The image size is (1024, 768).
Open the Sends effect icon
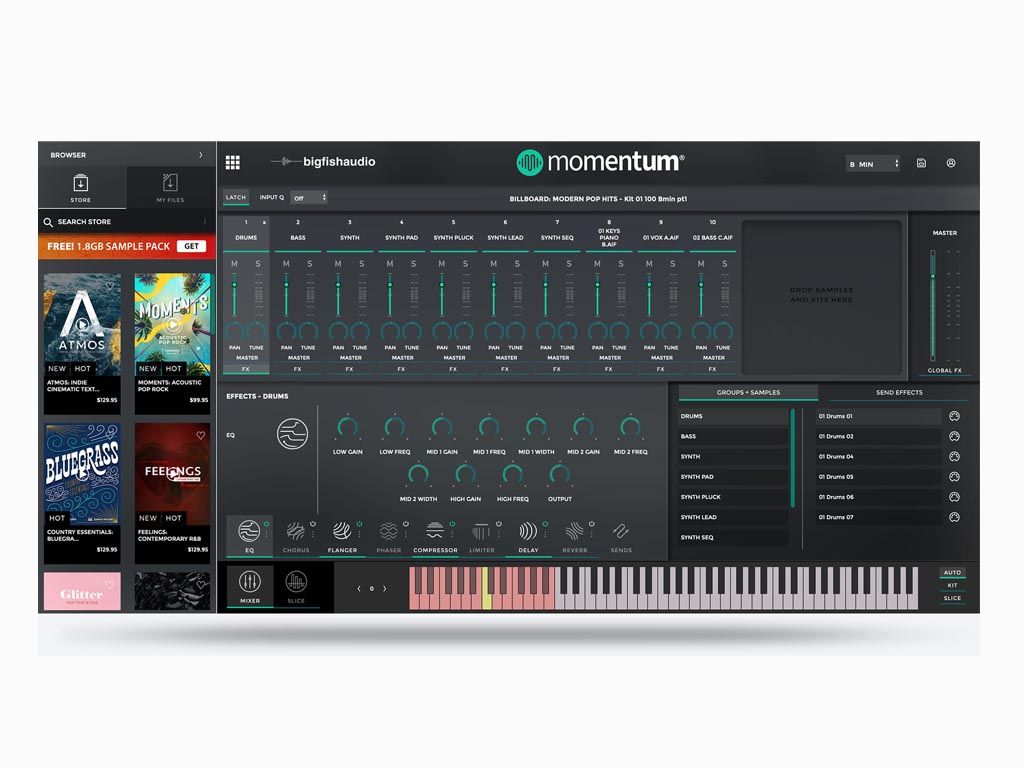(621, 532)
